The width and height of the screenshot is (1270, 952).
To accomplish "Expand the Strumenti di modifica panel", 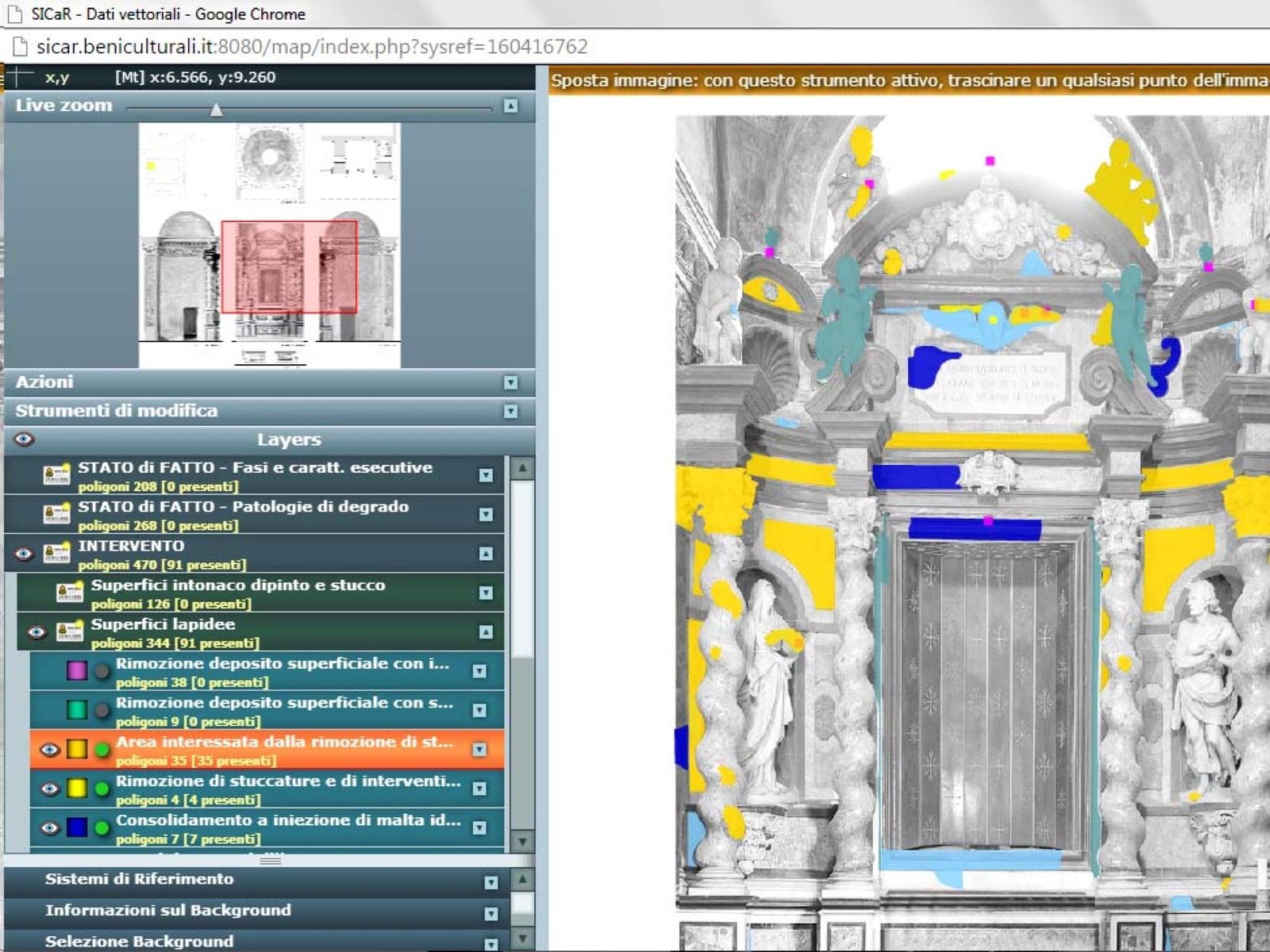I will [x=510, y=411].
